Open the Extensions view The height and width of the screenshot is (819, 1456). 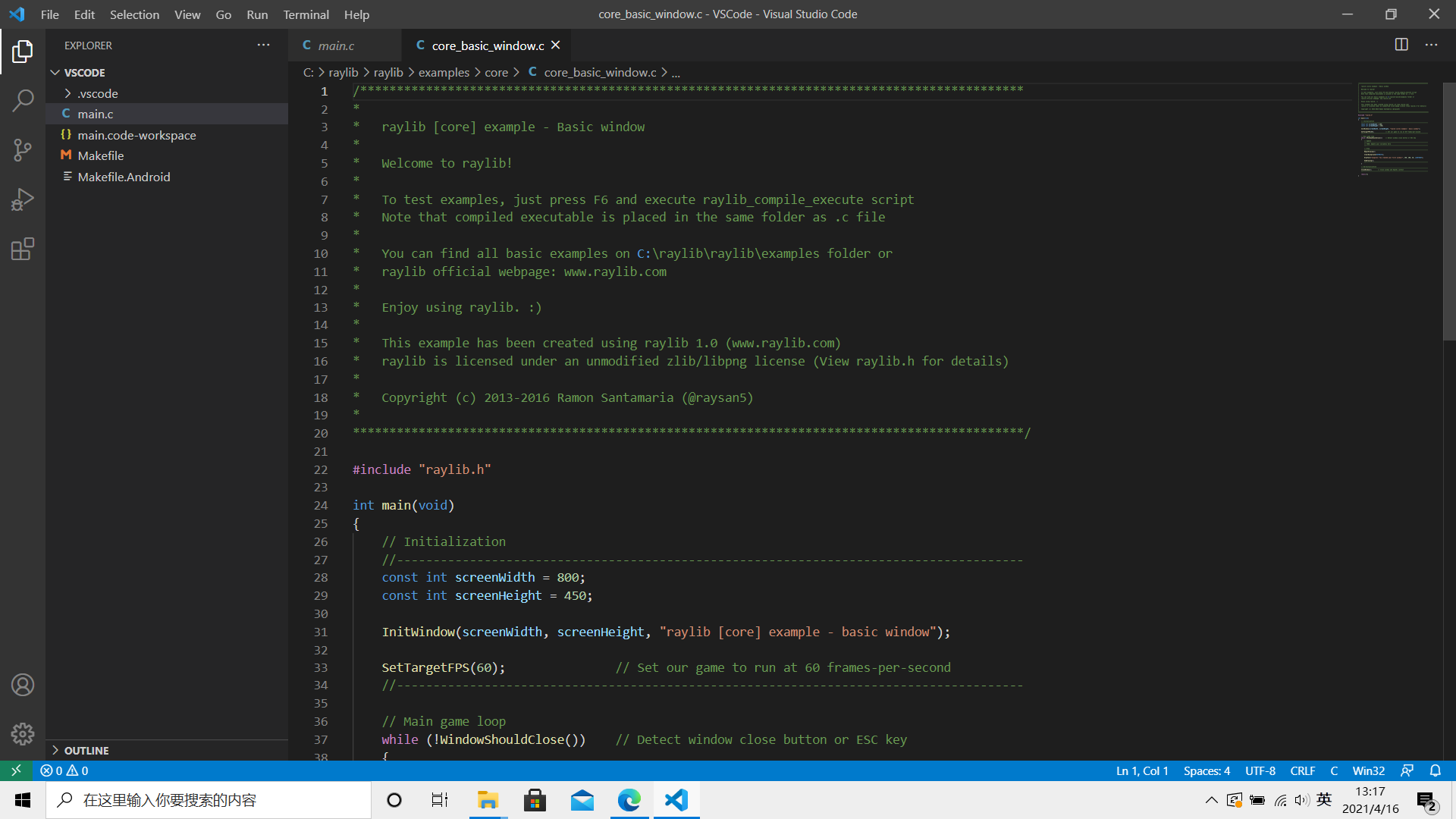click(23, 249)
